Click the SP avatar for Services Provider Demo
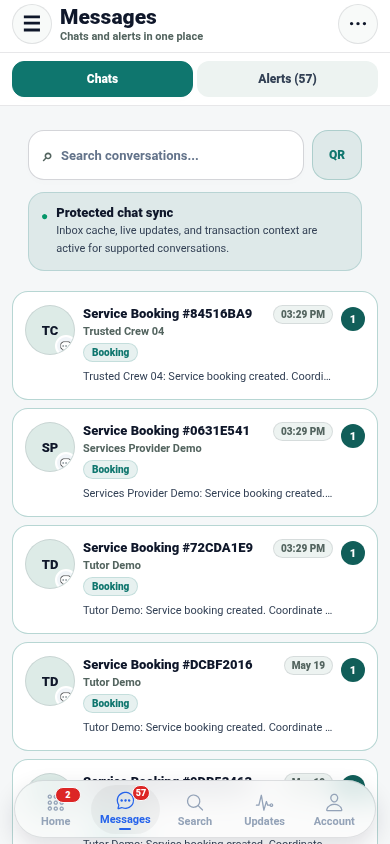The width and height of the screenshot is (390, 844). 50,447
